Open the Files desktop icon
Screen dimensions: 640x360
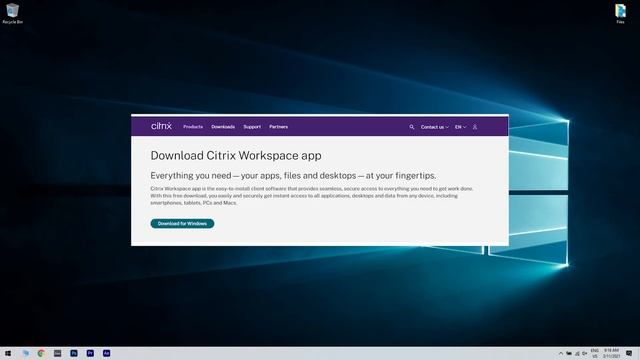click(x=620, y=13)
